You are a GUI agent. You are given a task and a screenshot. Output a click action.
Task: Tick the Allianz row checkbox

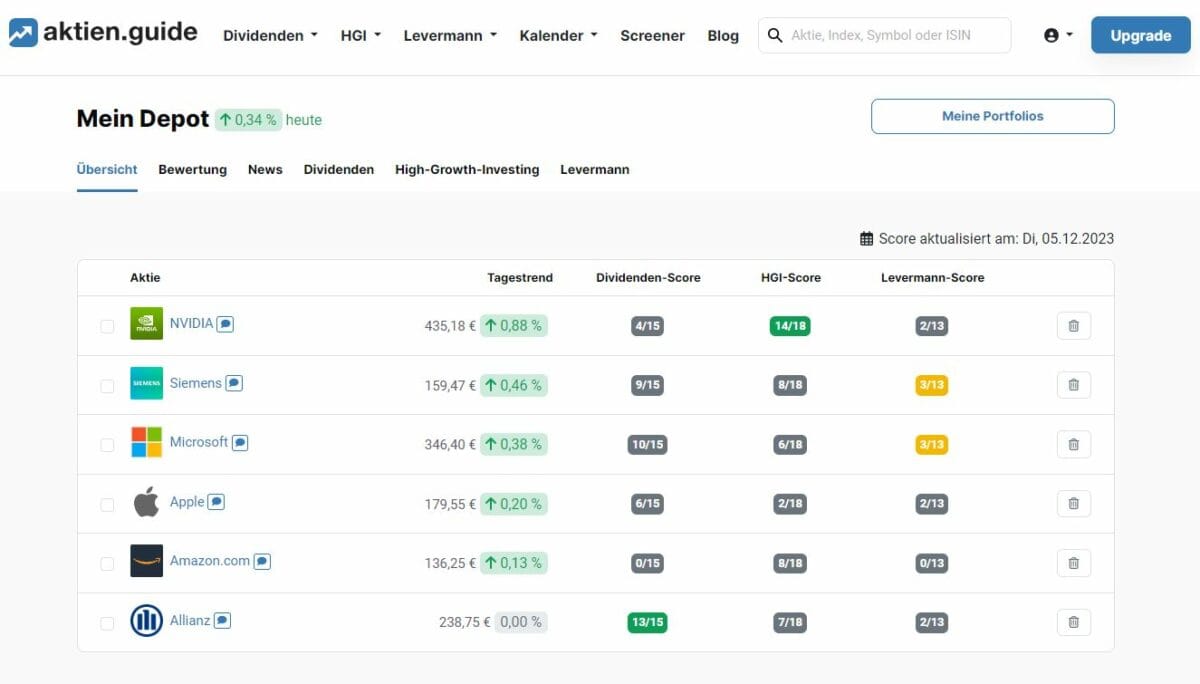[107, 621]
